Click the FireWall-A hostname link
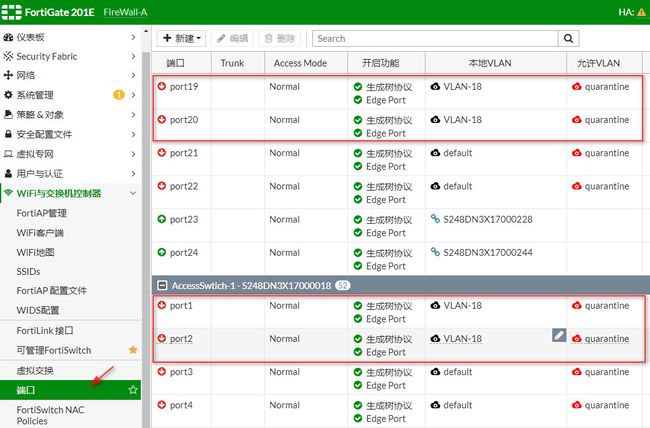Viewport: 650px width, 428px height. click(x=125, y=12)
